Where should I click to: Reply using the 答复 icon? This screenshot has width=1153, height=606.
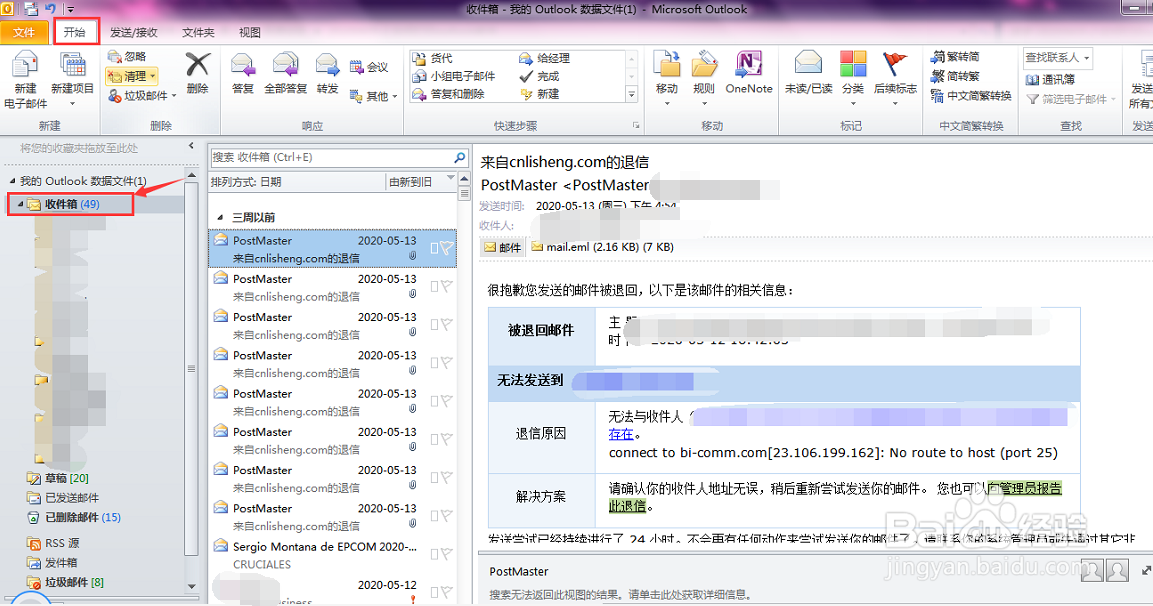point(243,74)
